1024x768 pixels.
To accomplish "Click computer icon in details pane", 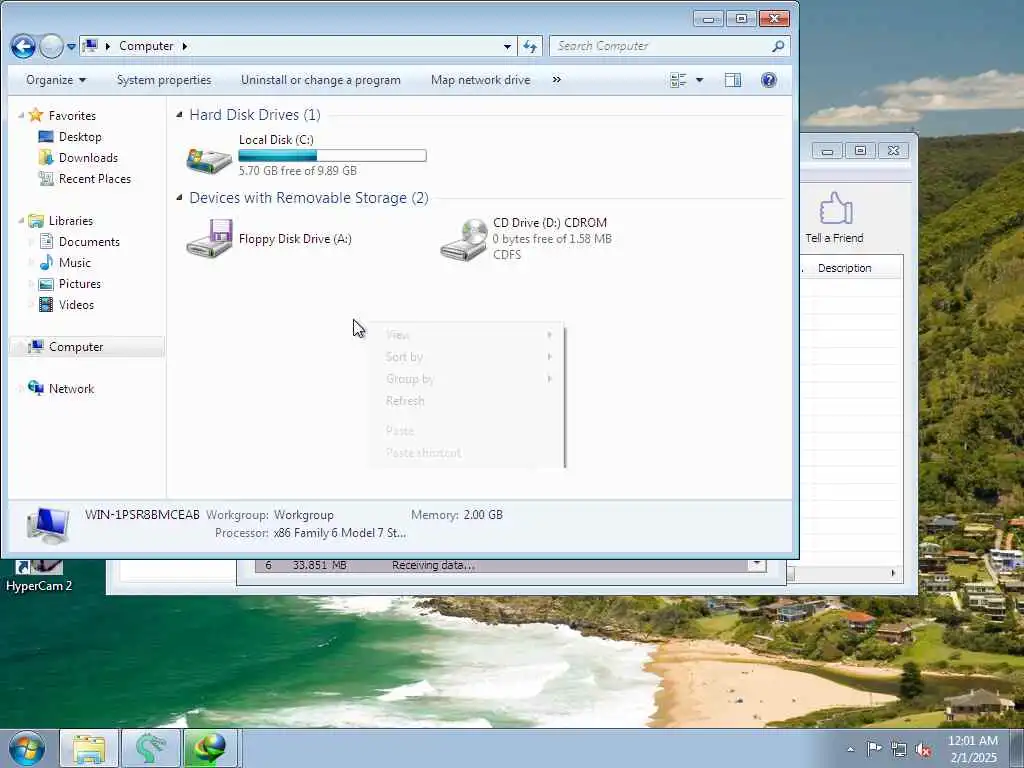I will 48,526.
